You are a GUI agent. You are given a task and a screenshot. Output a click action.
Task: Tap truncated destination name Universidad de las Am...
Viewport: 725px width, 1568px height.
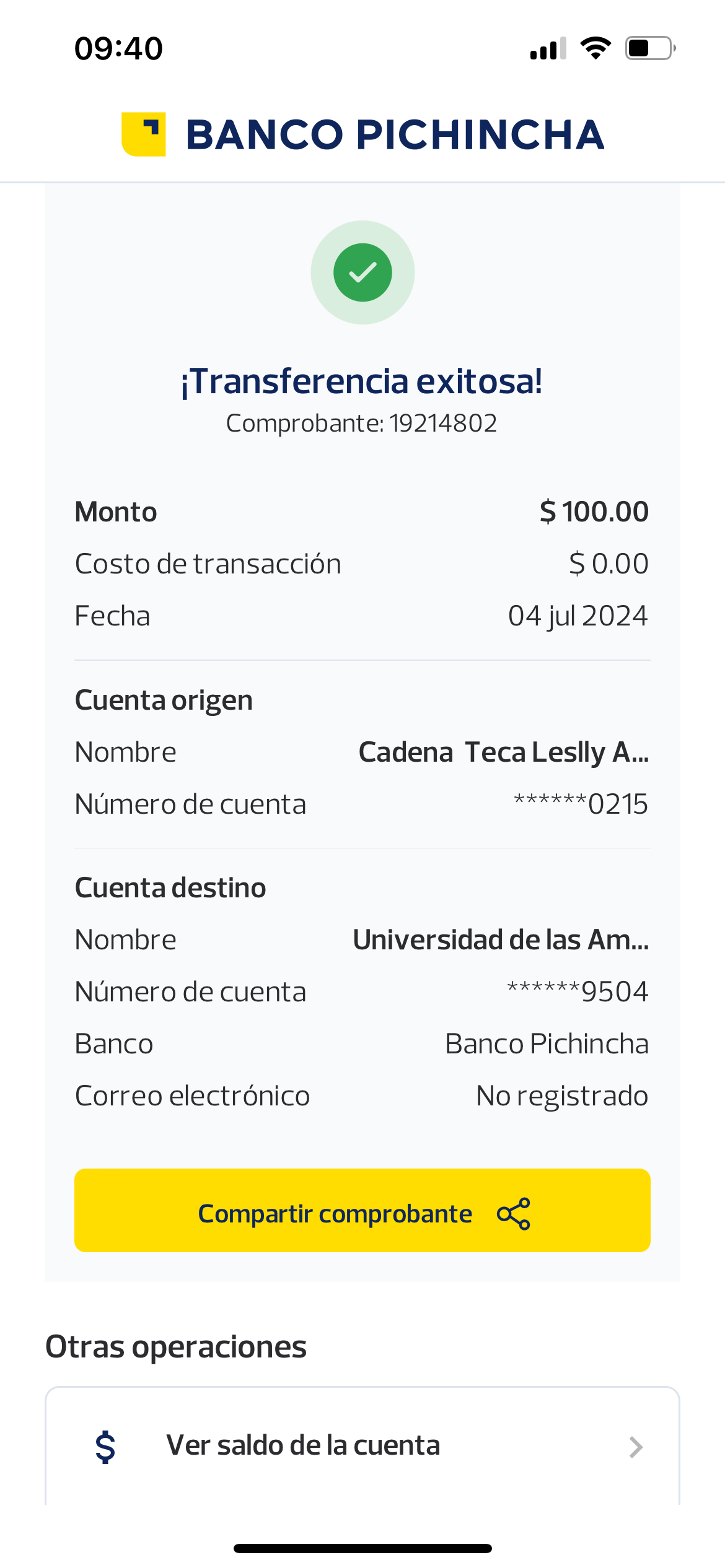pos(501,940)
